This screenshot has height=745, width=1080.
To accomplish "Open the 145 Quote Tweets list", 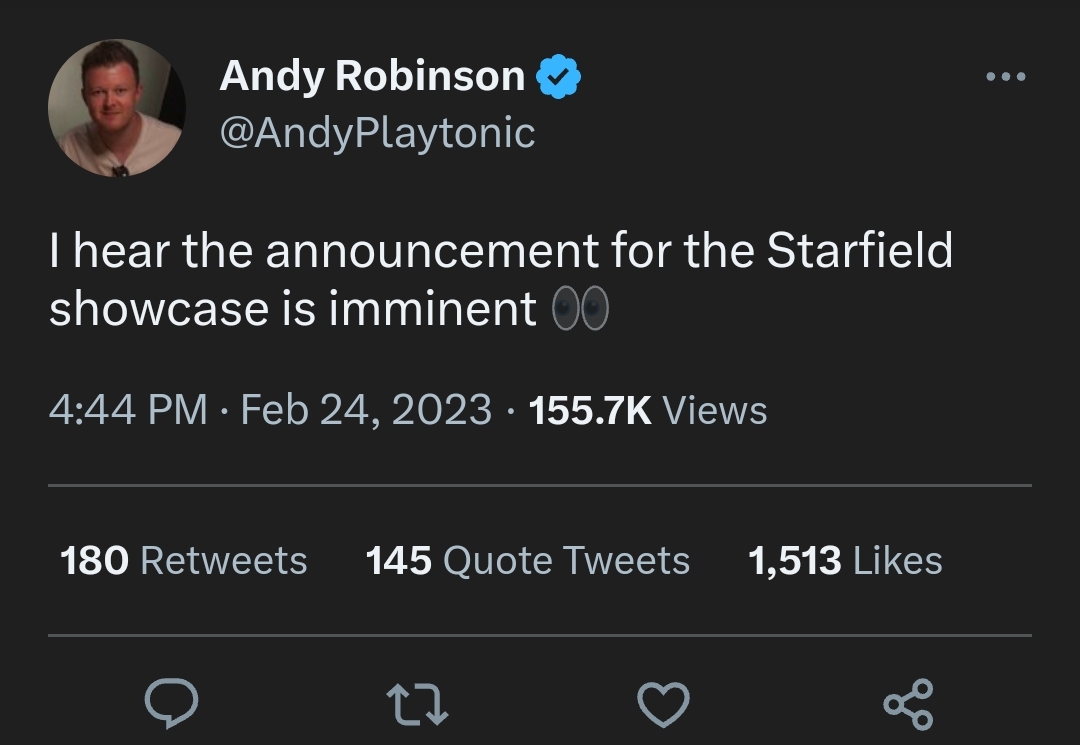I will 528,561.
